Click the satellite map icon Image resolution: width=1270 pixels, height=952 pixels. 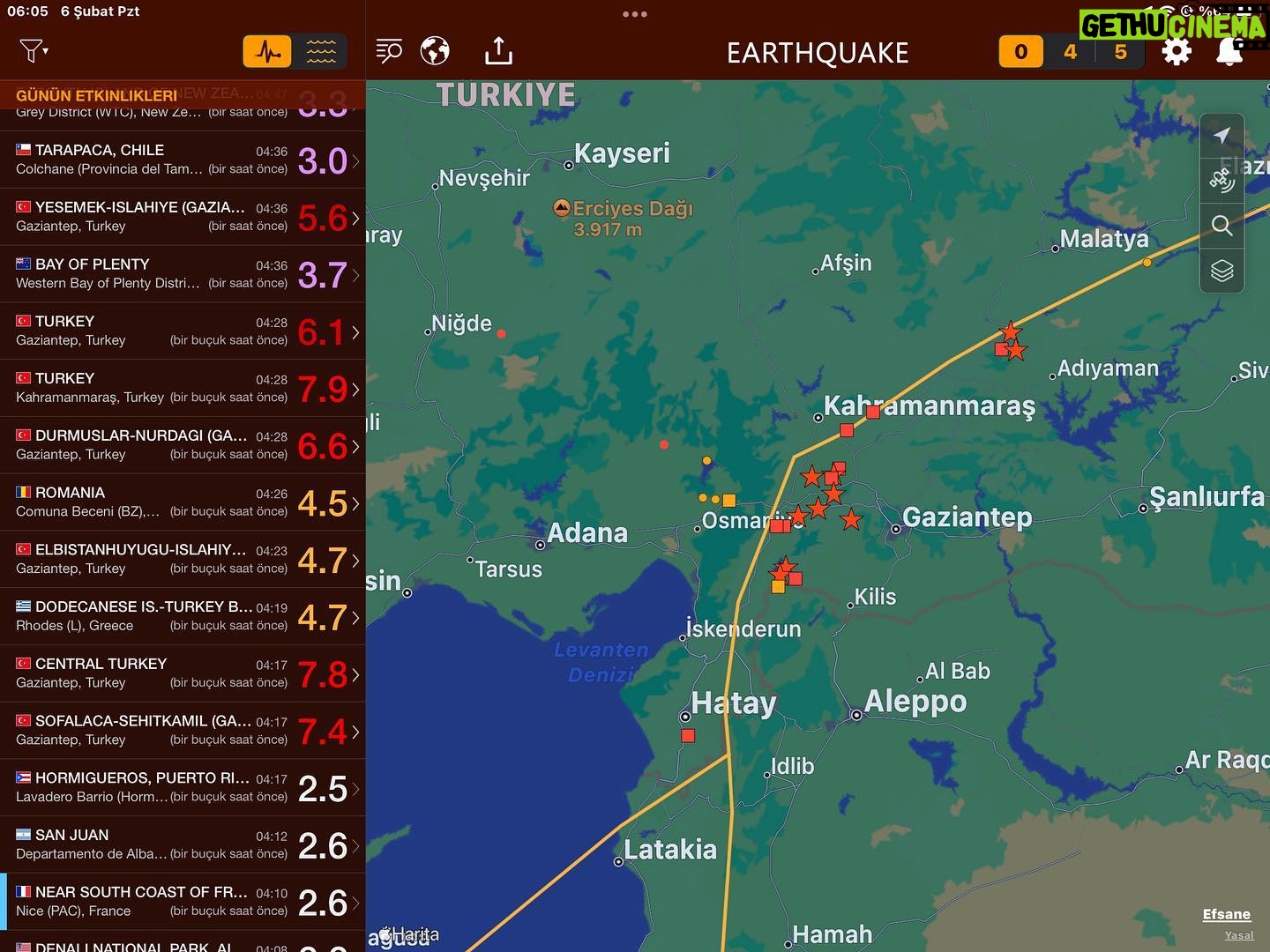[1221, 181]
